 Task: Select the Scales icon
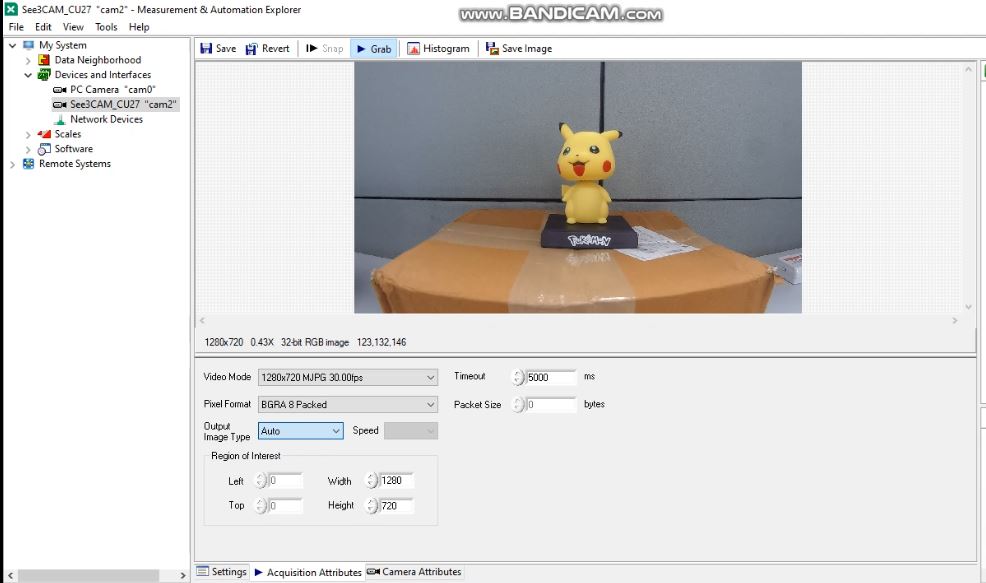pyautogui.click(x=44, y=134)
